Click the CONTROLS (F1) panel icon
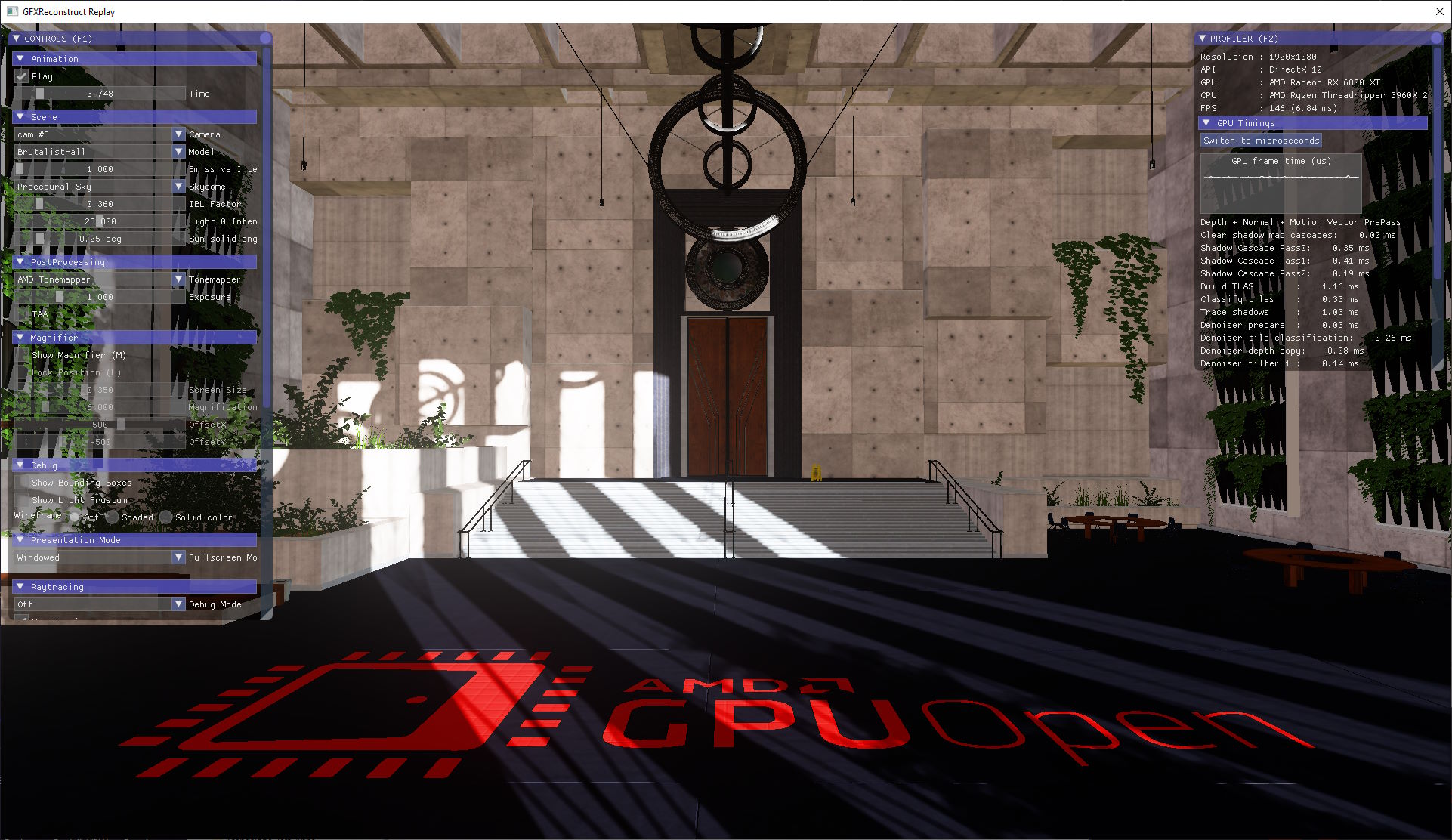This screenshot has width=1452, height=840. pos(20,38)
